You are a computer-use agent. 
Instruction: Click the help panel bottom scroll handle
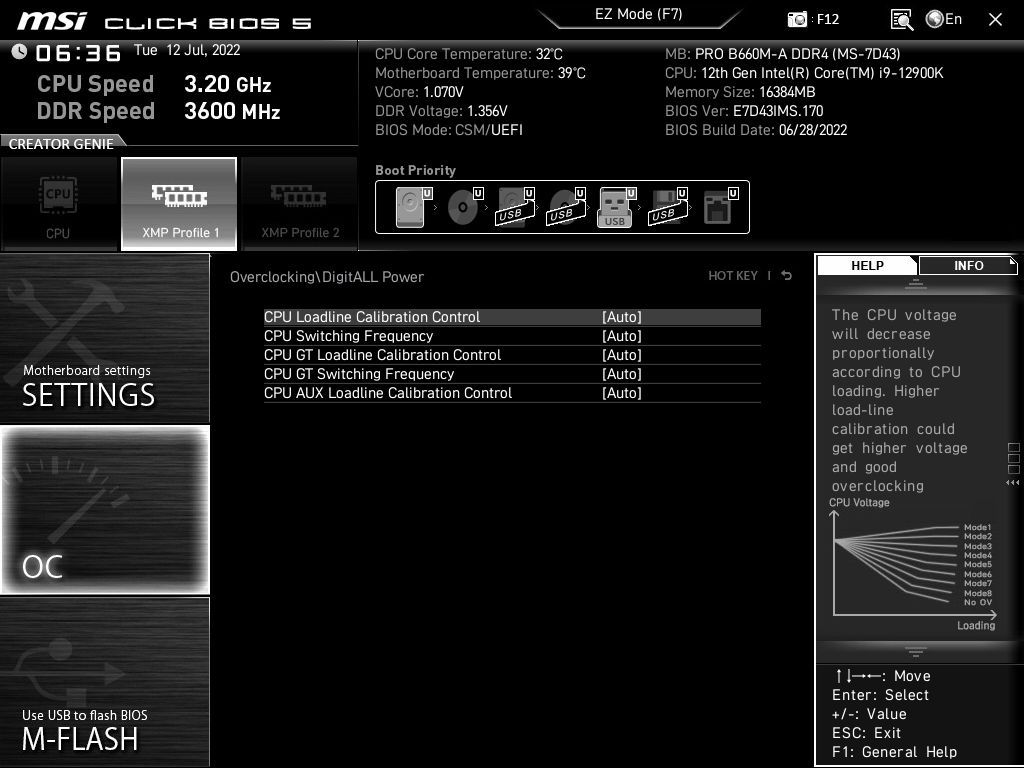click(916, 651)
